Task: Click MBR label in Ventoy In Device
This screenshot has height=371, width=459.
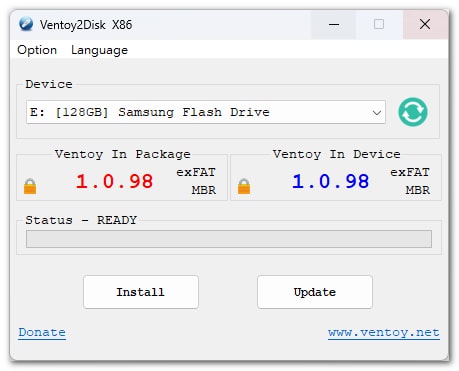Action: [x=418, y=190]
